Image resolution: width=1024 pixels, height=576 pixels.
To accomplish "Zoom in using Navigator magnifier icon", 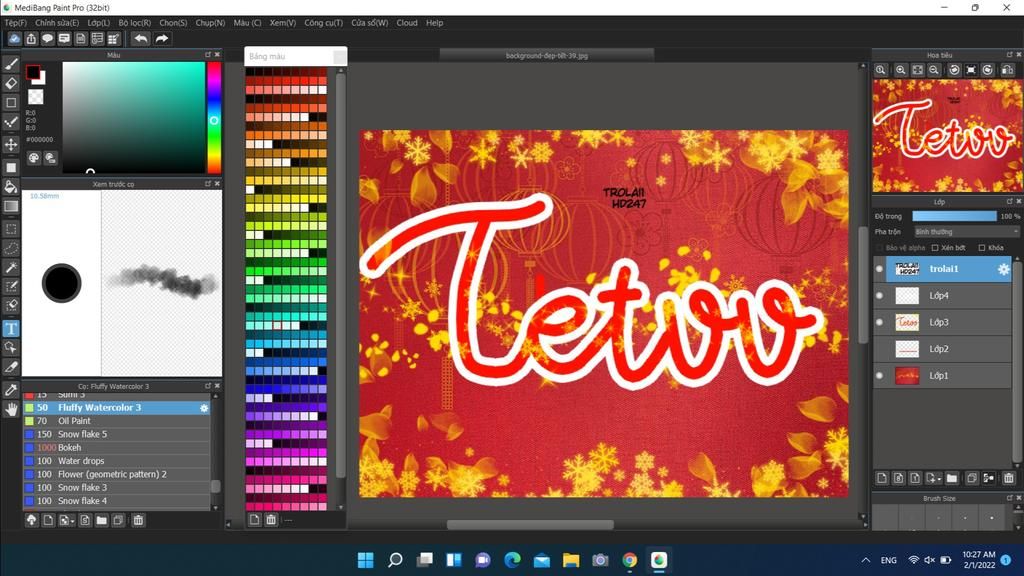I will [x=901, y=70].
